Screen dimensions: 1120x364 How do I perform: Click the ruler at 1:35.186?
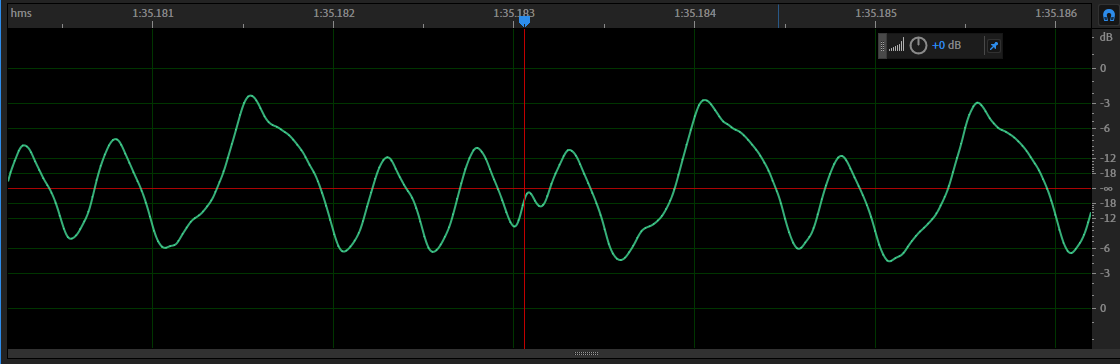point(1056,13)
